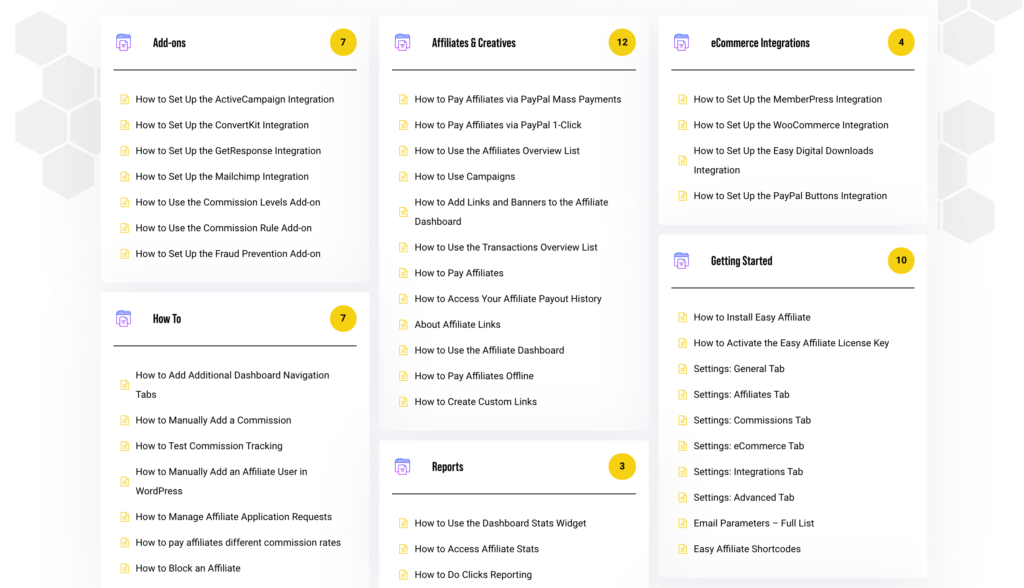Click the Reports category icon
The image size is (1024, 588).
(402, 466)
